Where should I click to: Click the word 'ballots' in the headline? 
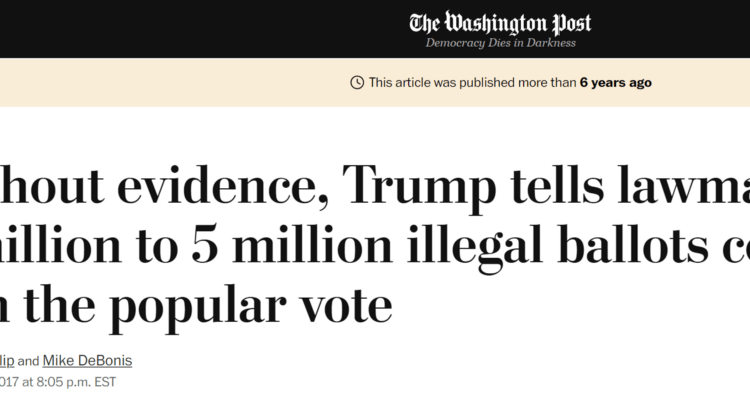pyautogui.click(x=633, y=244)
